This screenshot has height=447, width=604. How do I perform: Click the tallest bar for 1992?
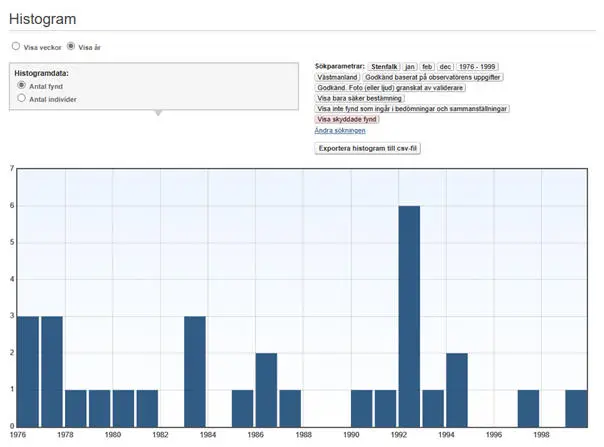point(409,315)
